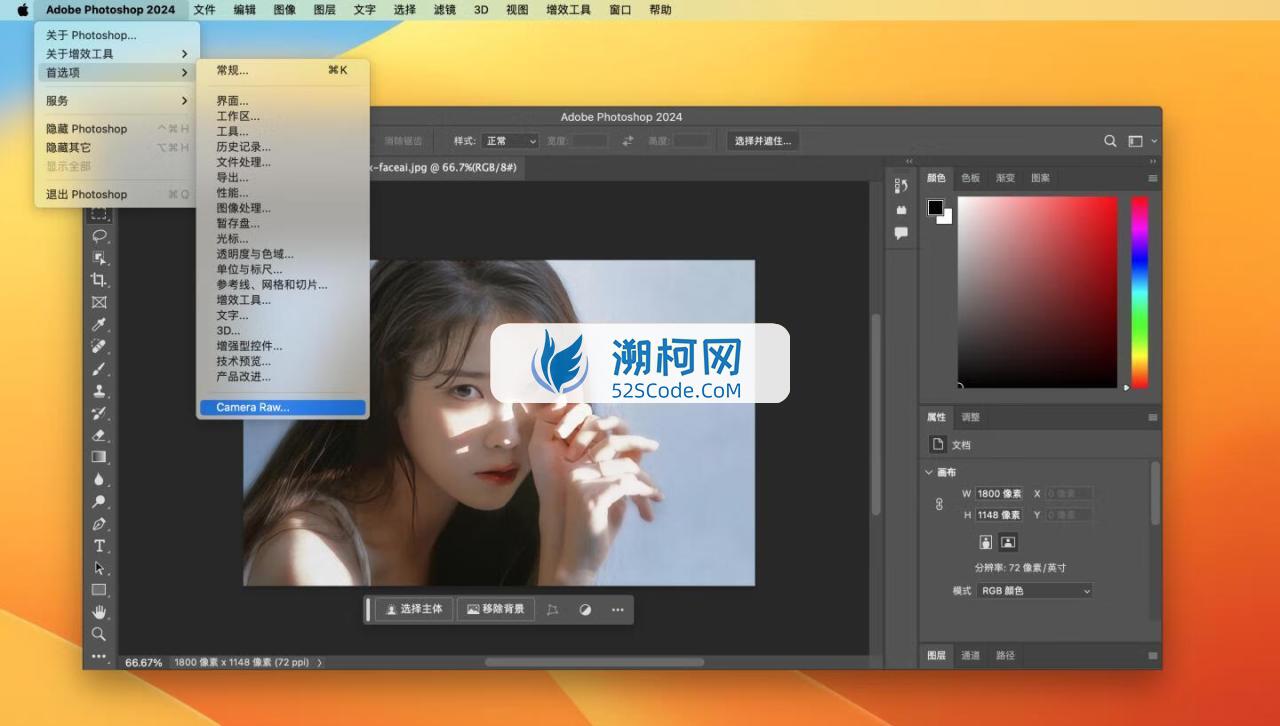
Task: Select the Pen tool
Action: [x=99, y=523]
